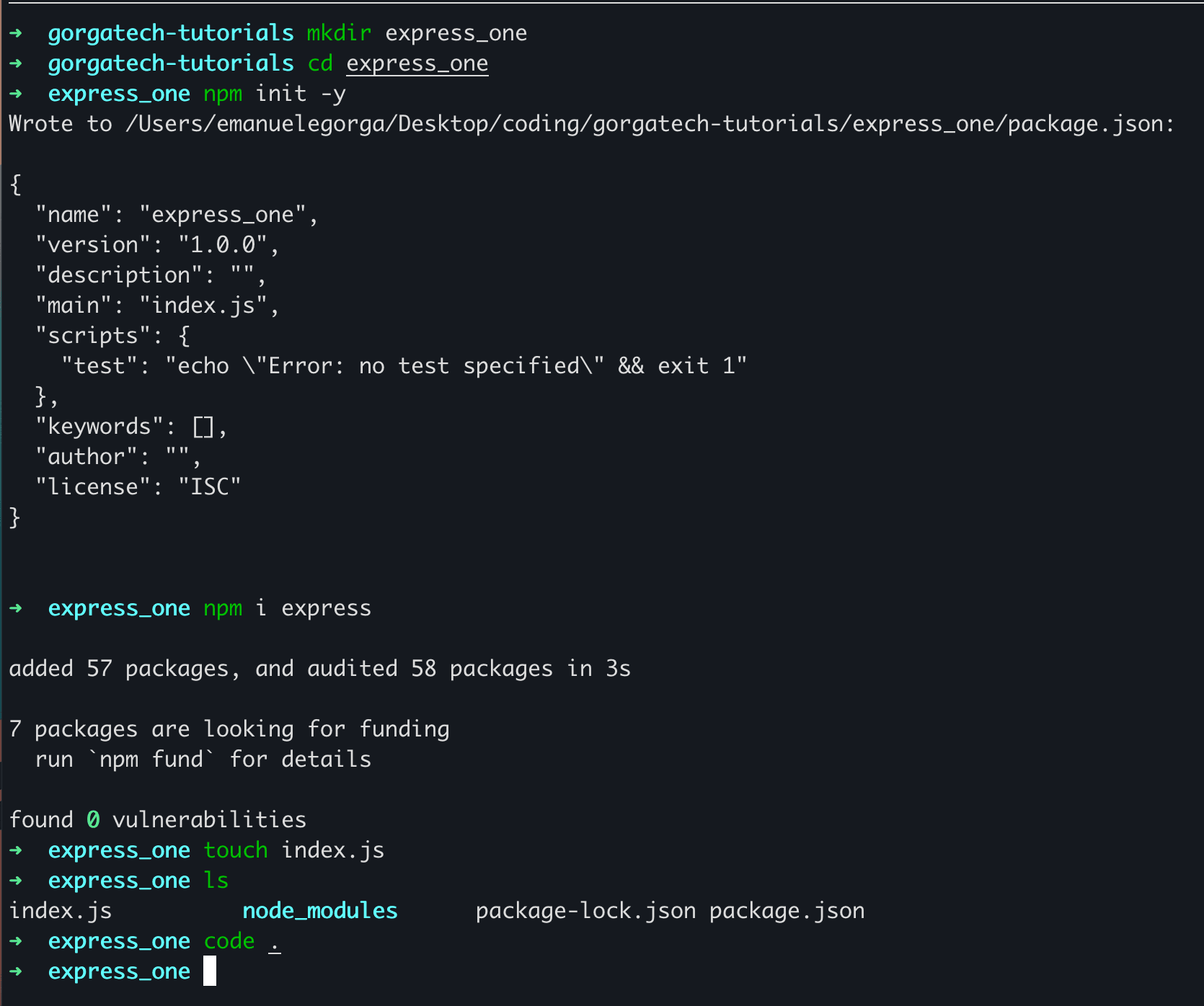The height and width of the screenshot is (1006, 1204).
Task: Click the underlined express_one path after cd
Action: point(417,63)
